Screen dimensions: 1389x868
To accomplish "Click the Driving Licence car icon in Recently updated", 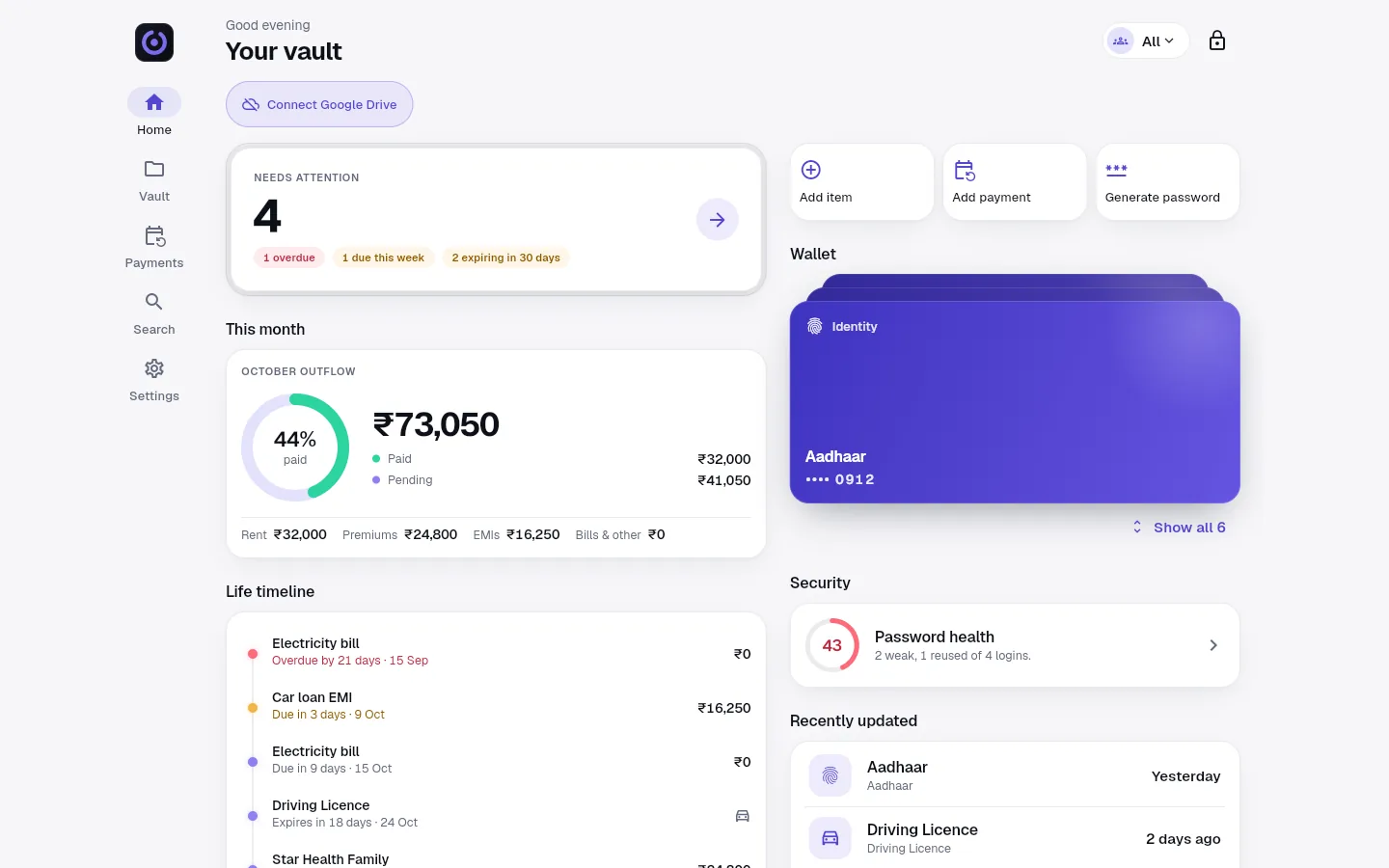I will (x=831, y=838).
